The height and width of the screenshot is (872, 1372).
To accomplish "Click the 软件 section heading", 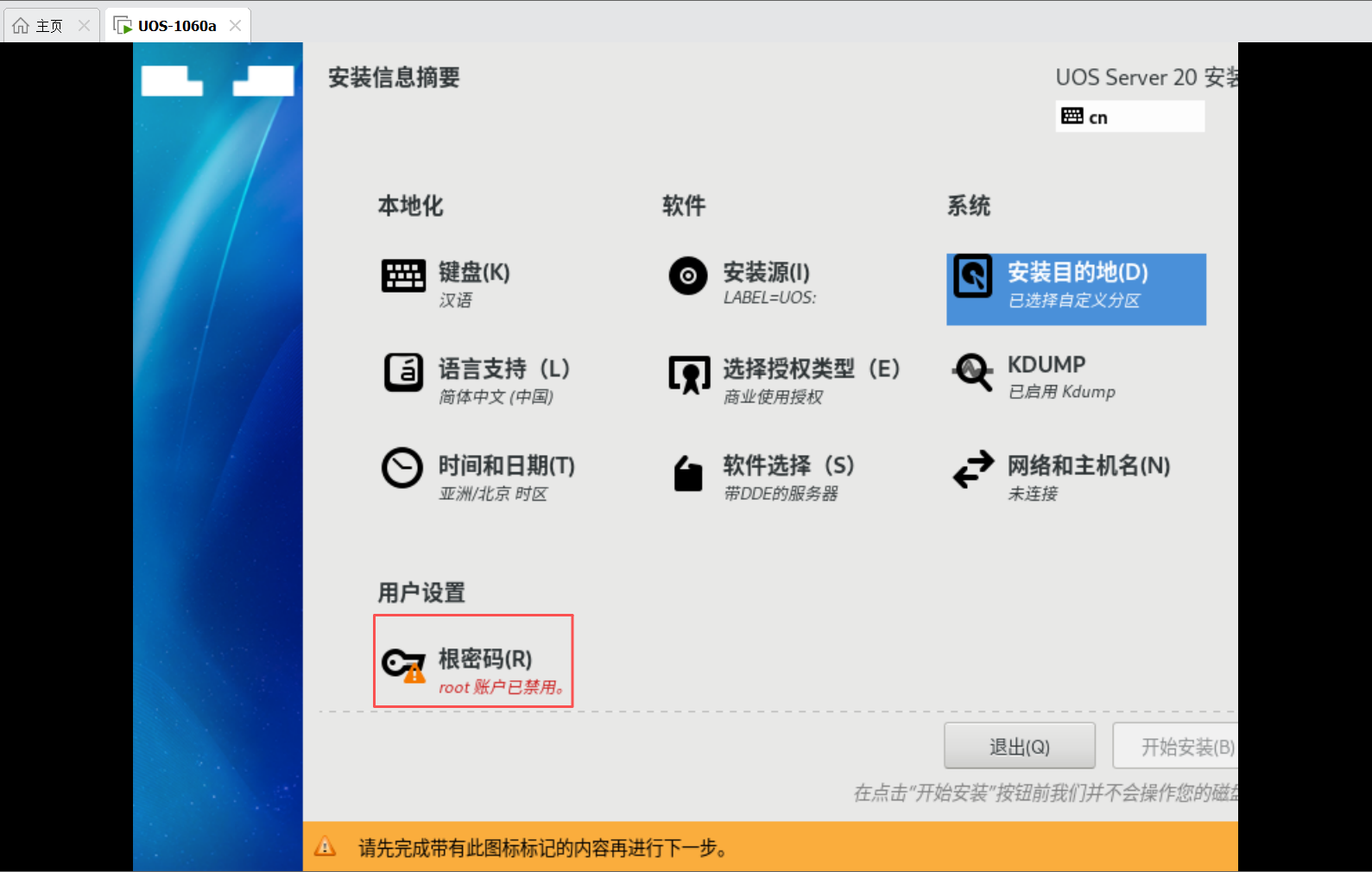I will [684, 205].
